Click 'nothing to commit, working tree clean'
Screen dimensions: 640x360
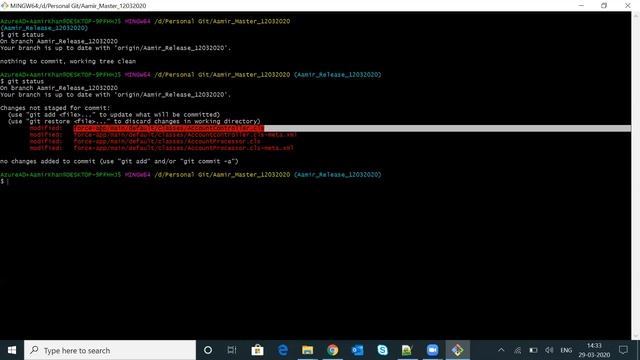coord(68,61)
